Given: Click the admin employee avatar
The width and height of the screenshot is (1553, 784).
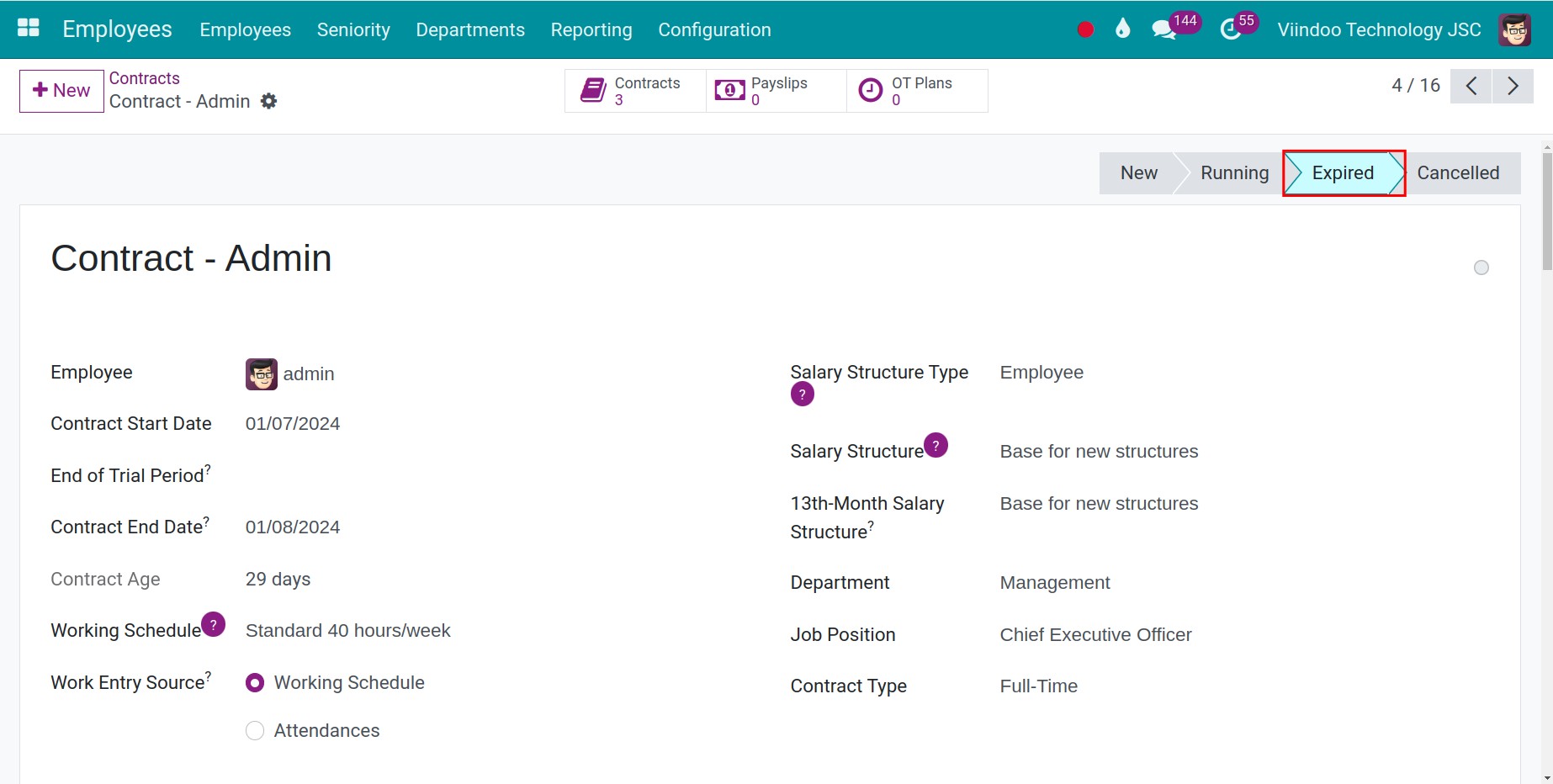Looking at the screenshot, I should [261, 374].
